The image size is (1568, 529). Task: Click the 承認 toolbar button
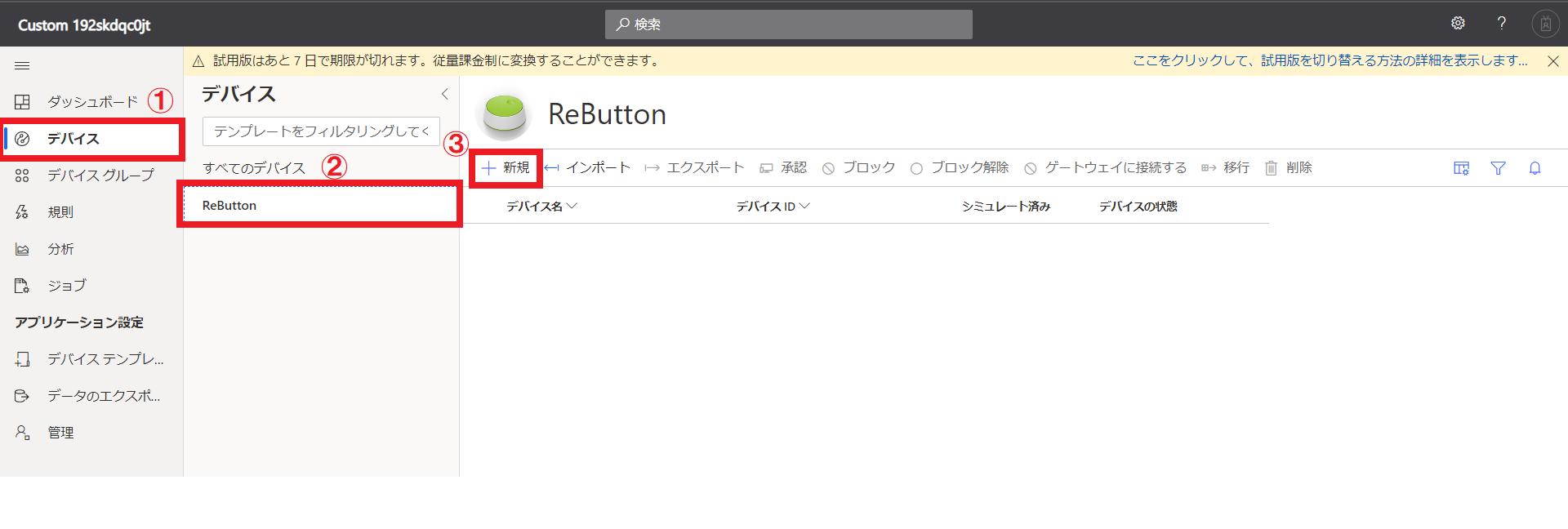(783, 168)
